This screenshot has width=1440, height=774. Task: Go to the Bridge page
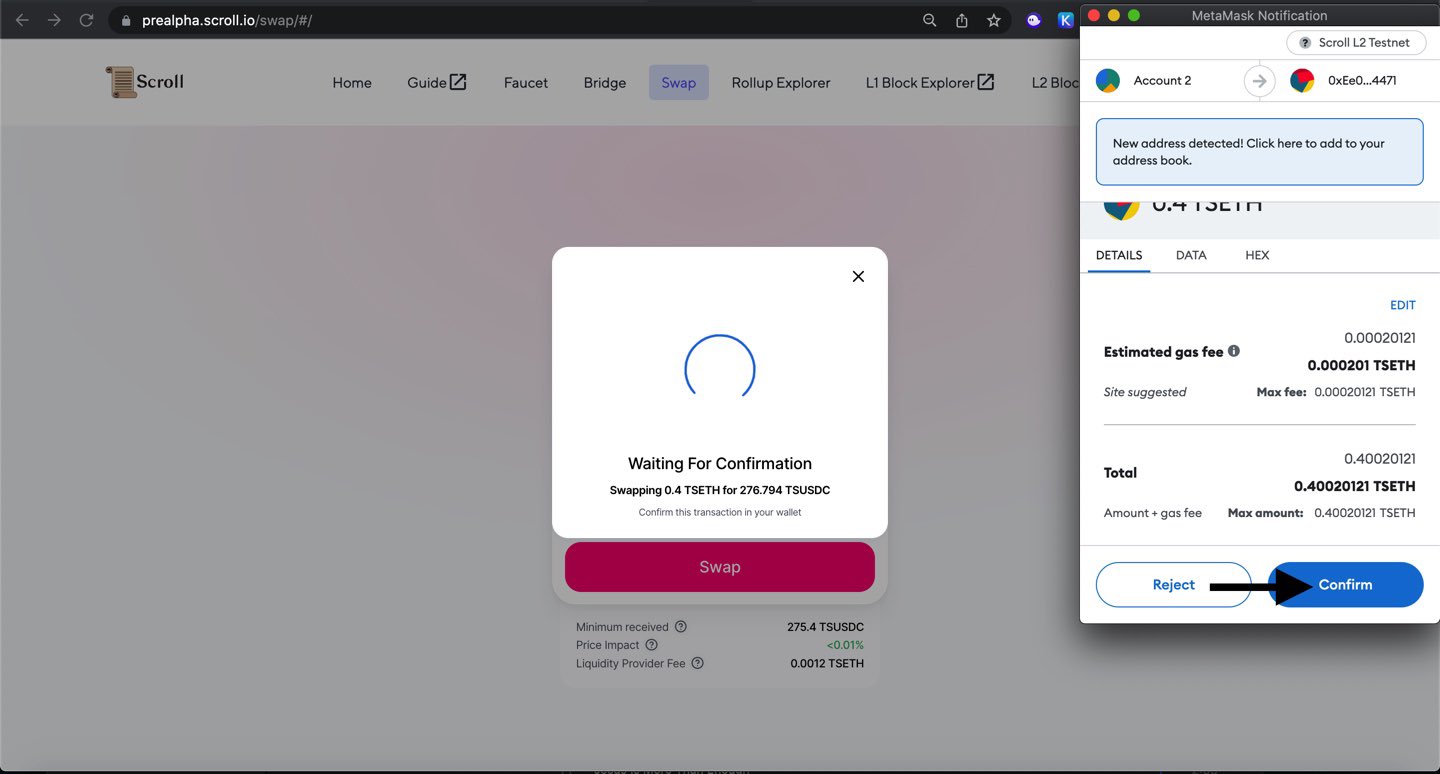tap(605, 83)
